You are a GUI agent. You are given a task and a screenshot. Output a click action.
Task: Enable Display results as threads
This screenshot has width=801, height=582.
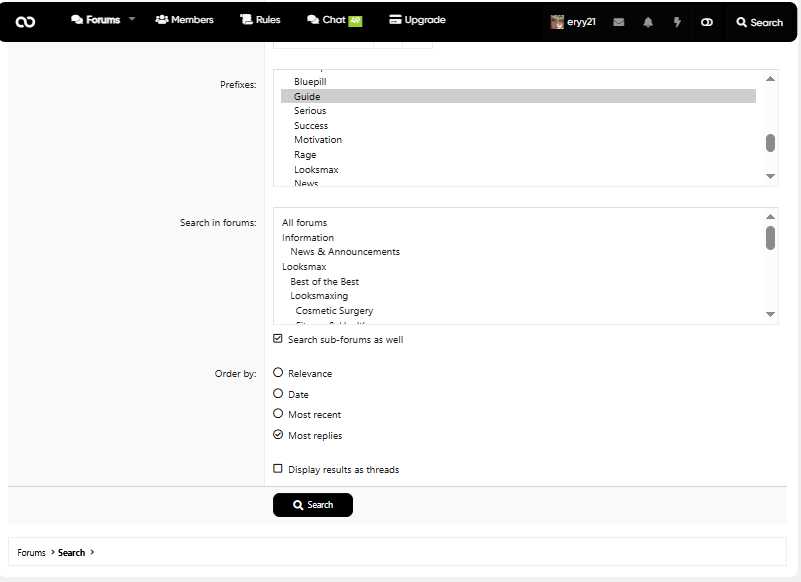coord(277,469)
